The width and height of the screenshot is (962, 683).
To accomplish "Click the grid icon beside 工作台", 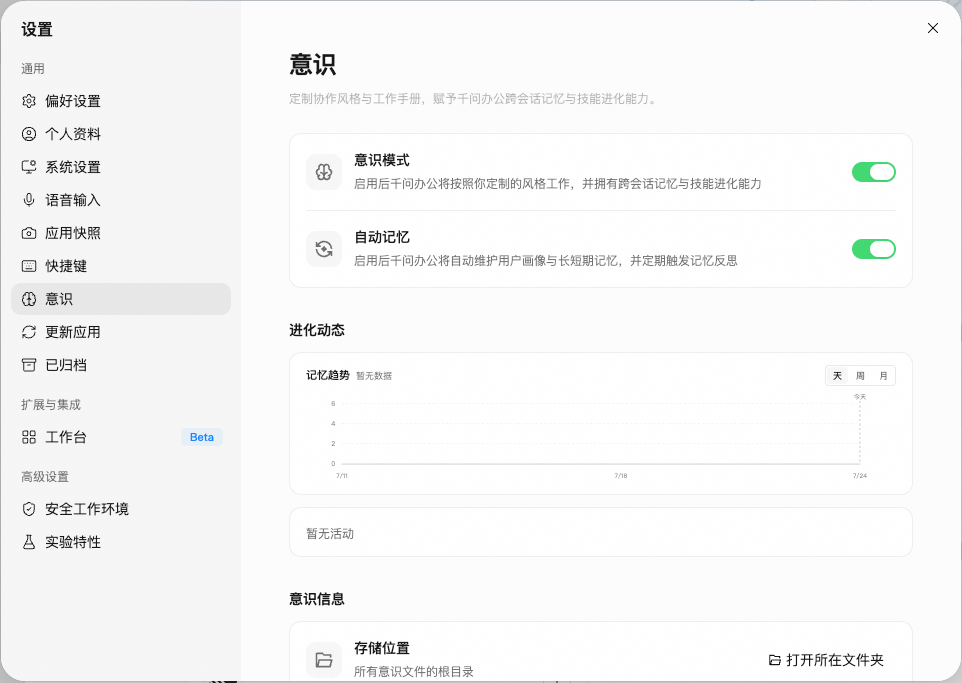I will click(29, 437).
